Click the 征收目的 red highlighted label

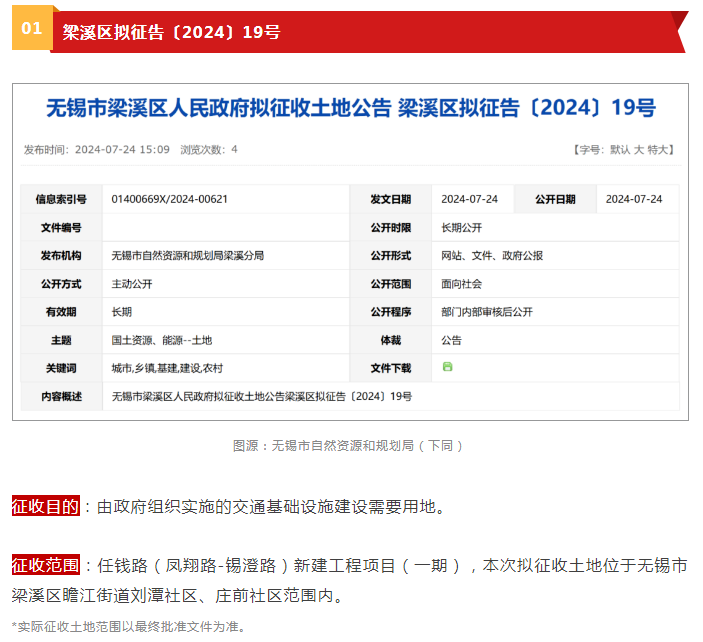46,506
